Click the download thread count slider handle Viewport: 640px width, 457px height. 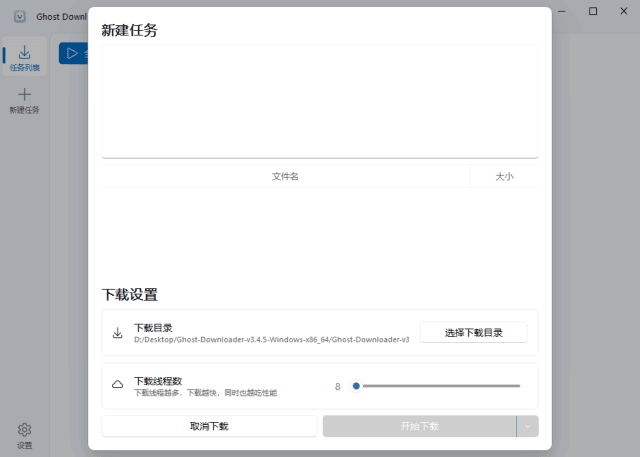(x=356, y=385)
